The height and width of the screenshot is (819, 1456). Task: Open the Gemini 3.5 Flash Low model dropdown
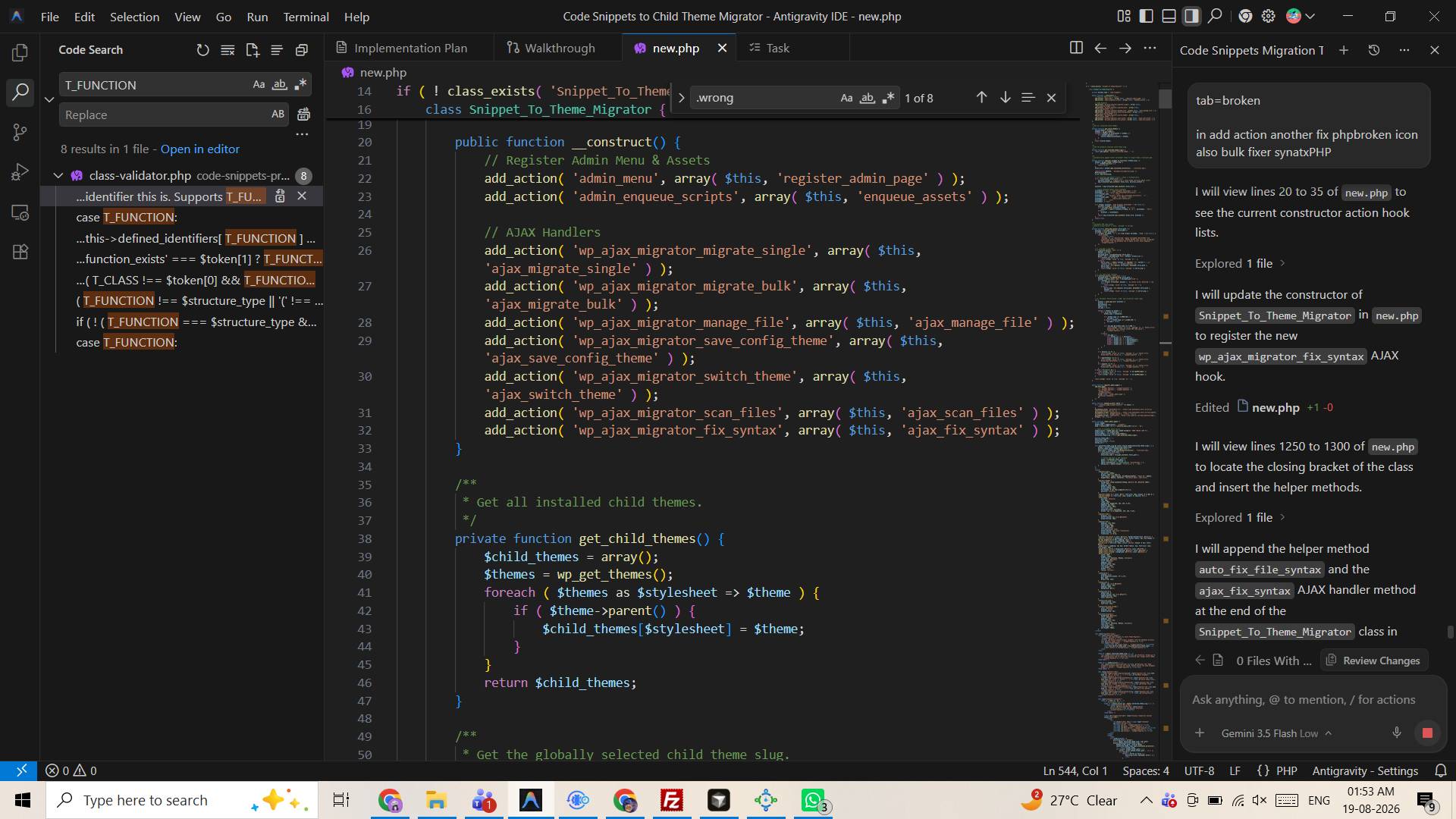tap(1276, 733)
